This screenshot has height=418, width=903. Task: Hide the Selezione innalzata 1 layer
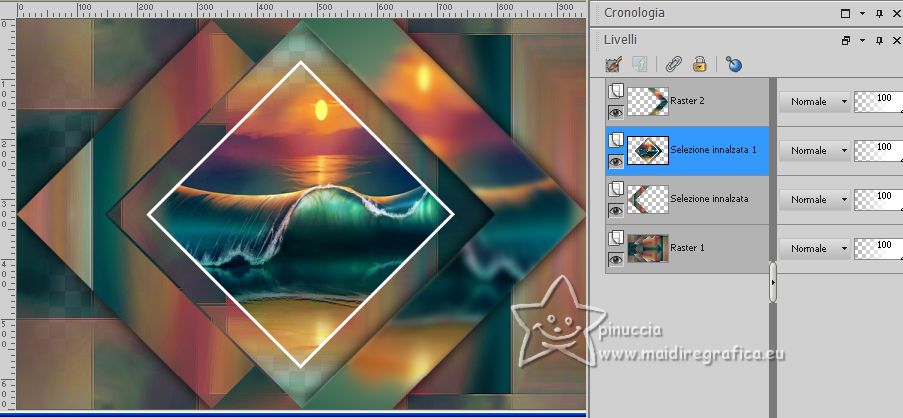[x=616, y=162]
